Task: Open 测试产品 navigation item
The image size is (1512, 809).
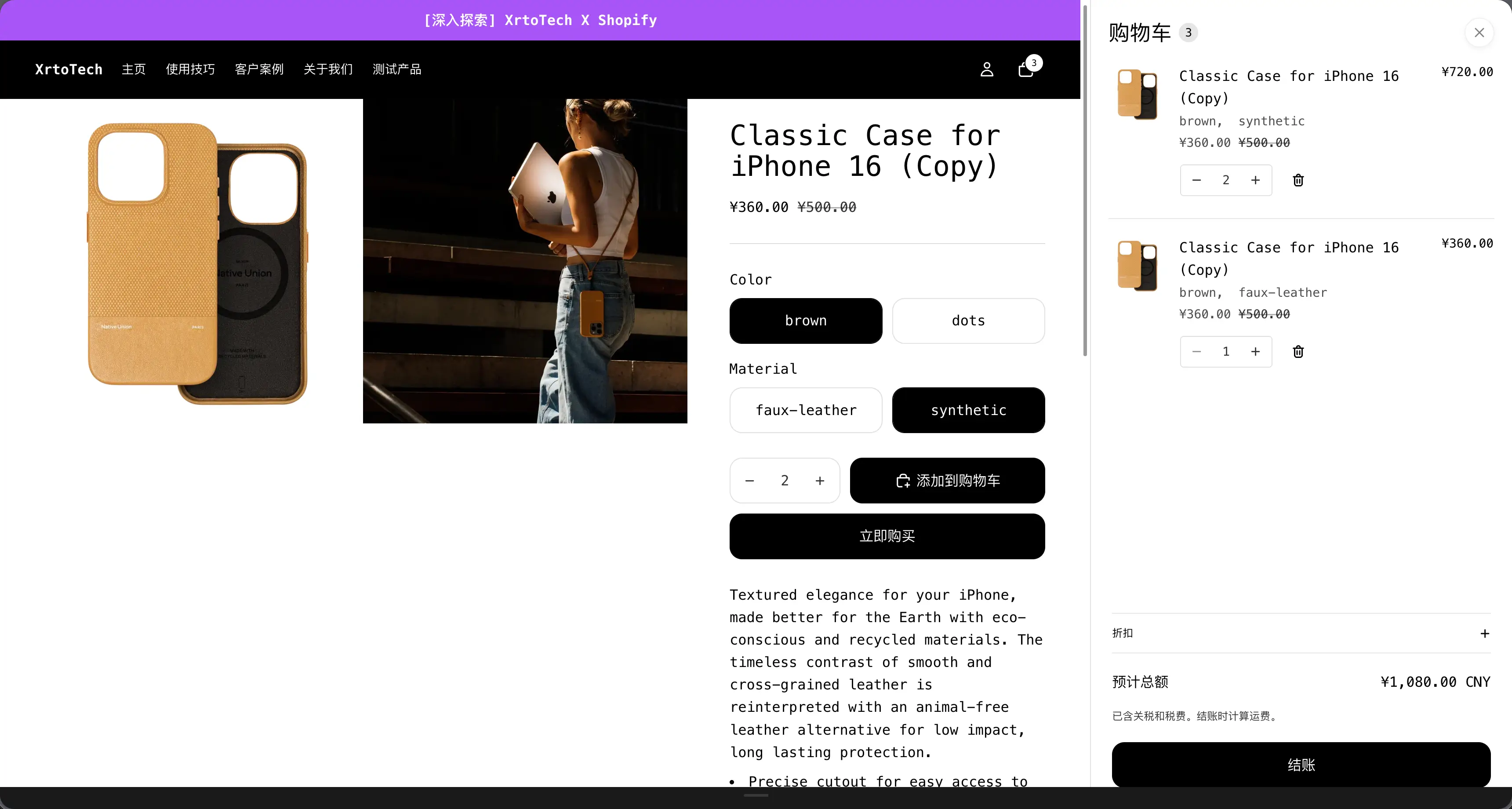Action: click(397, 69)
